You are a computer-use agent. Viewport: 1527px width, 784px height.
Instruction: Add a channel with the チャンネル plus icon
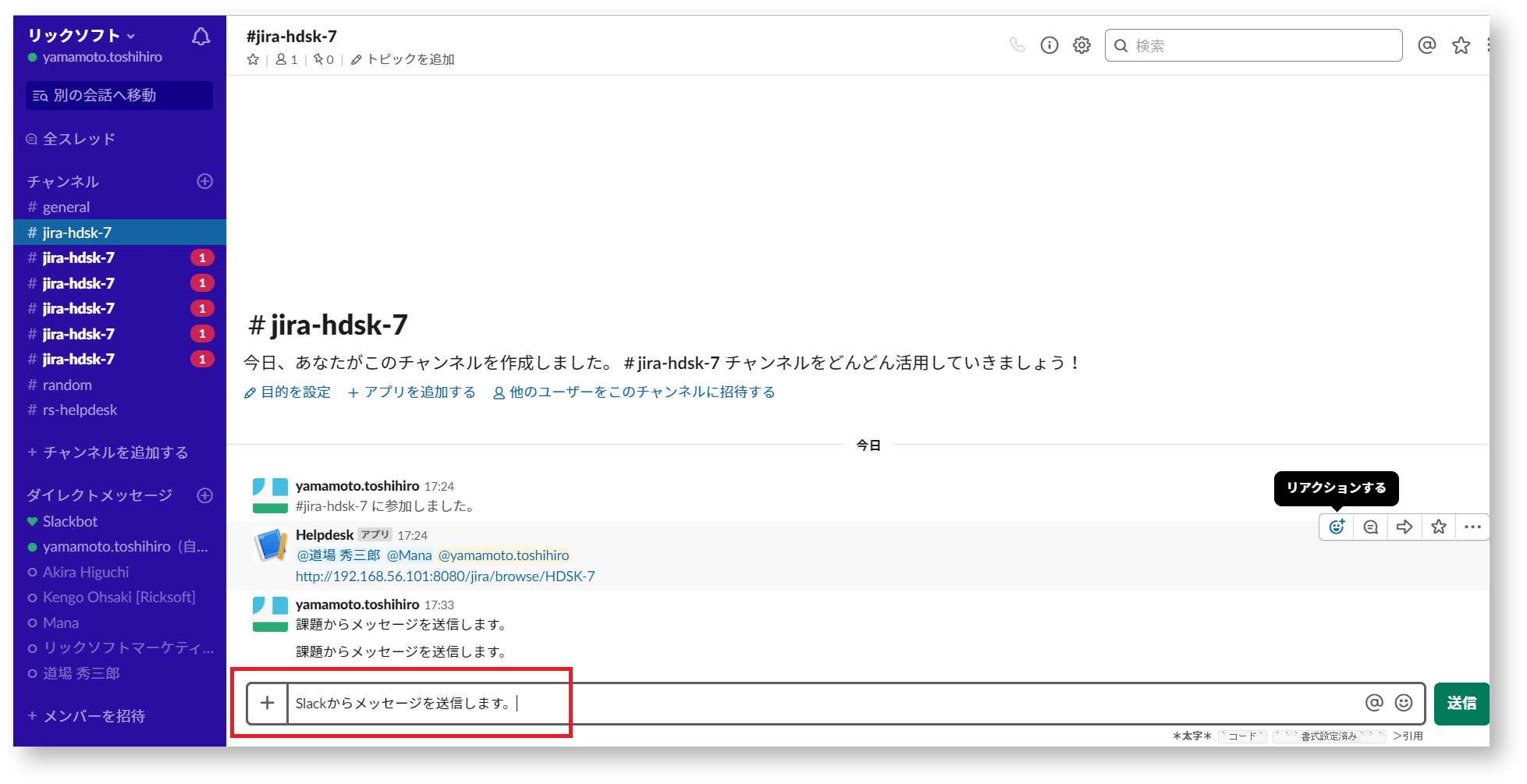(x=205, y=181)
